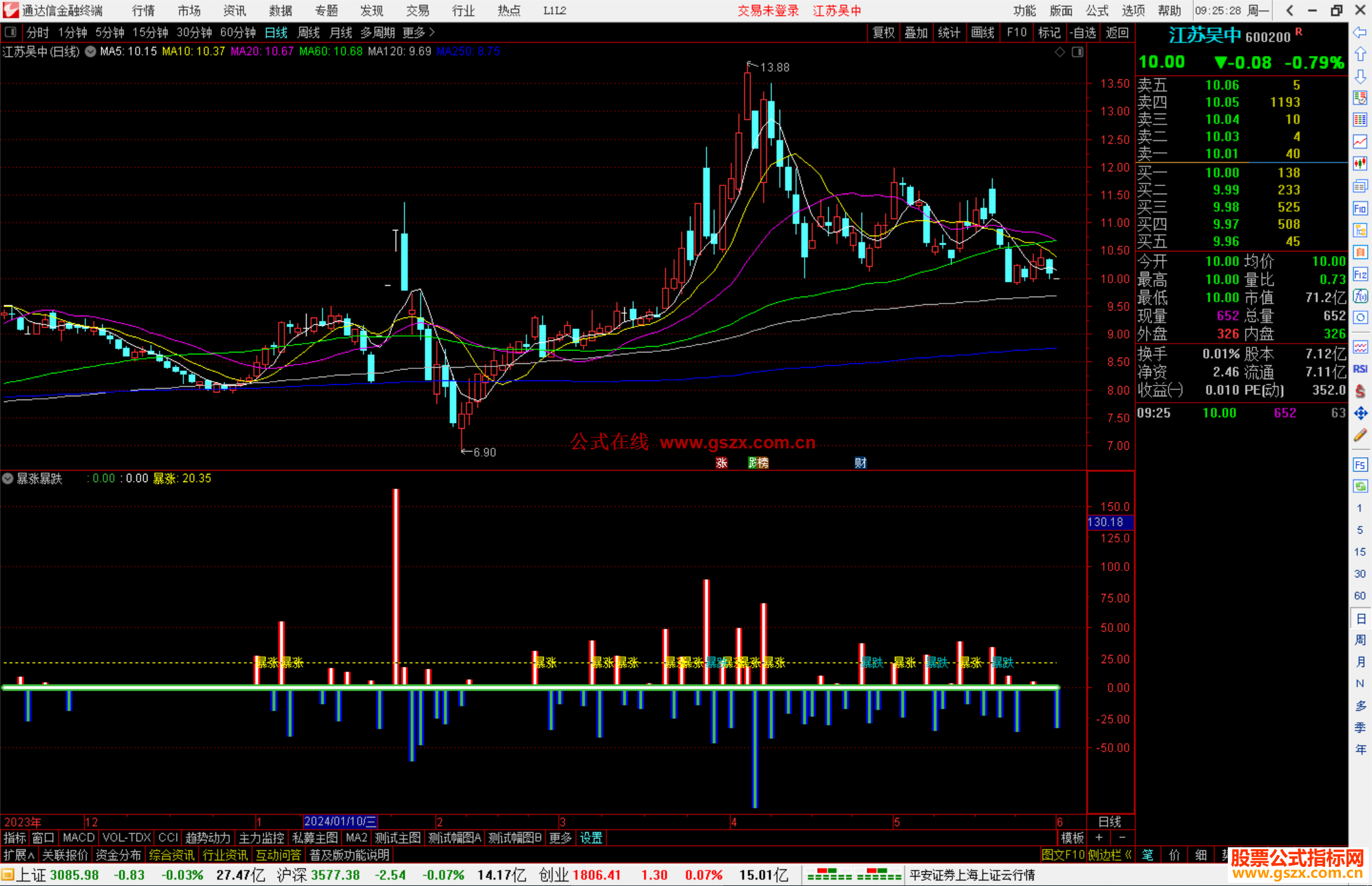The width and height of the screenshot is (1372, 886).
Task: Toggle the 暴涨暴跌 indicator circle button
Action: 8,478
